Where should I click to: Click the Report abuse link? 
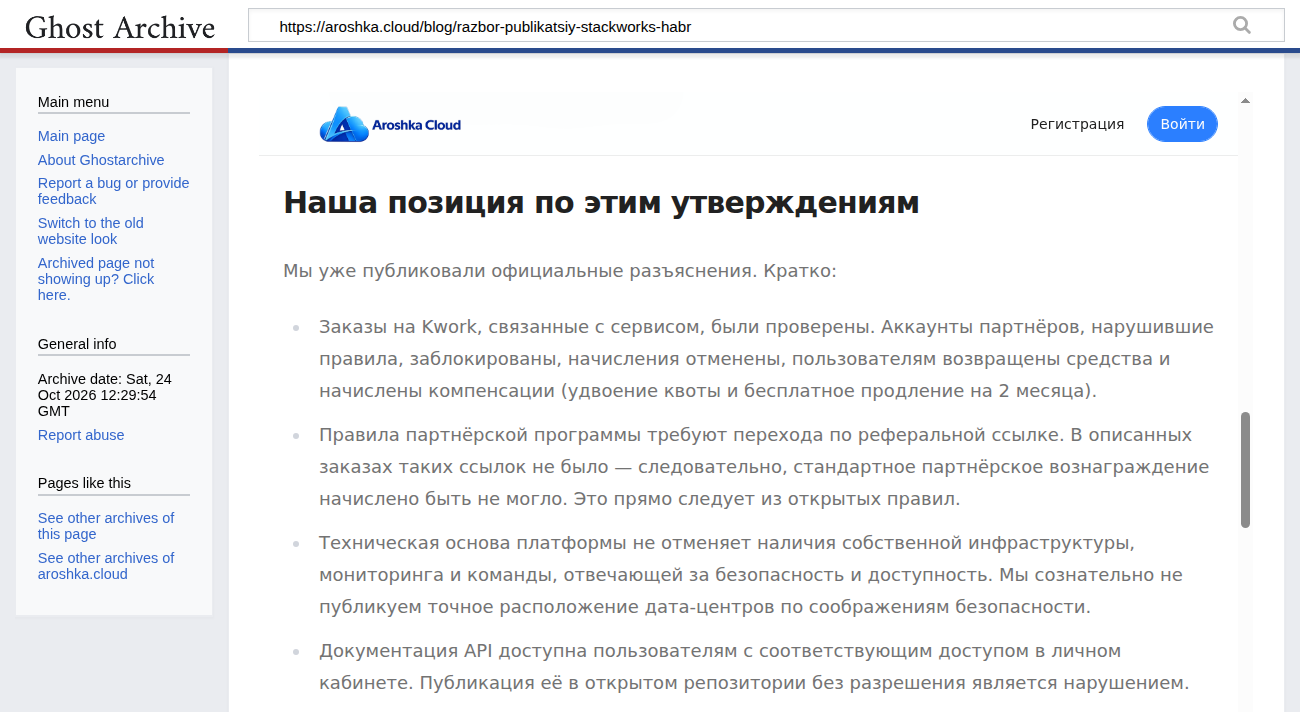tap(81, 435)
